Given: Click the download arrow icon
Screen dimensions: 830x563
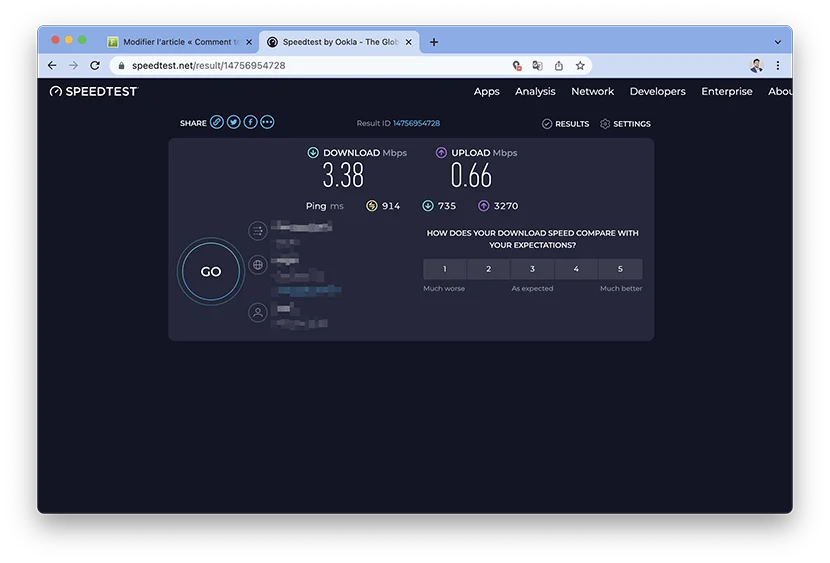Looking at the screenshot, I should [313, 152].
